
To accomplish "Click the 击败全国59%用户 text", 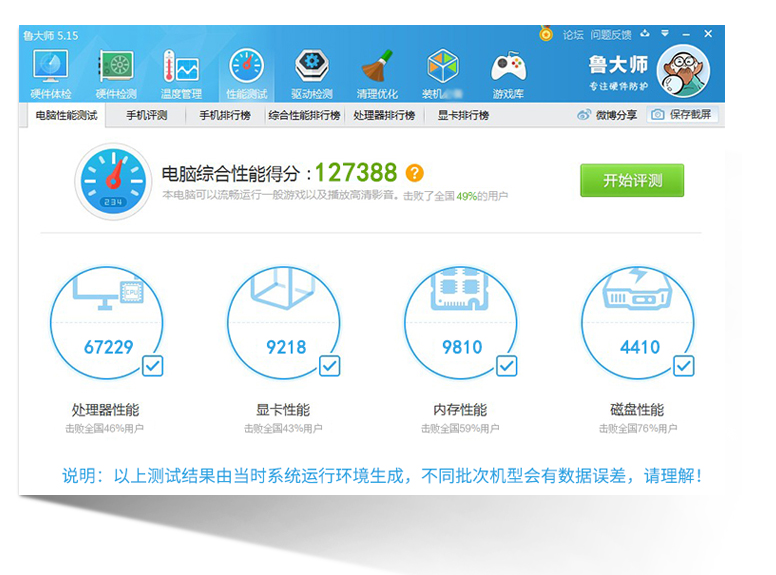I will pyautogui.click(x=460, y=429).
